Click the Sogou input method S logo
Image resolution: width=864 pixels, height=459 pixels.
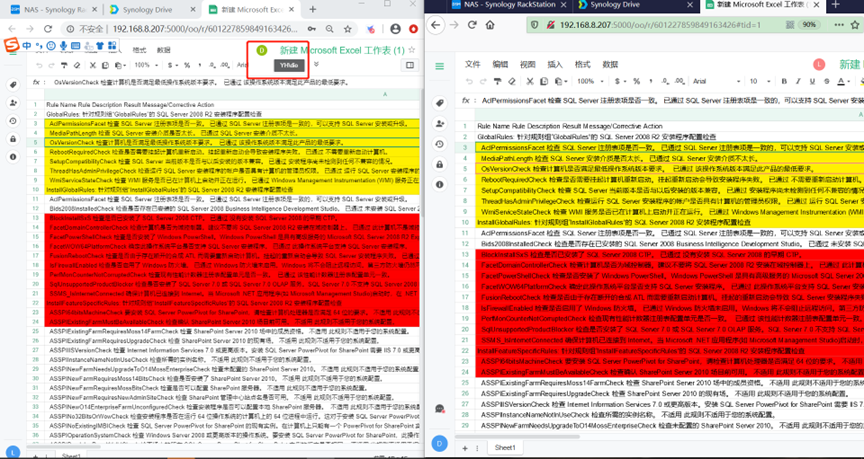(12, 45)
